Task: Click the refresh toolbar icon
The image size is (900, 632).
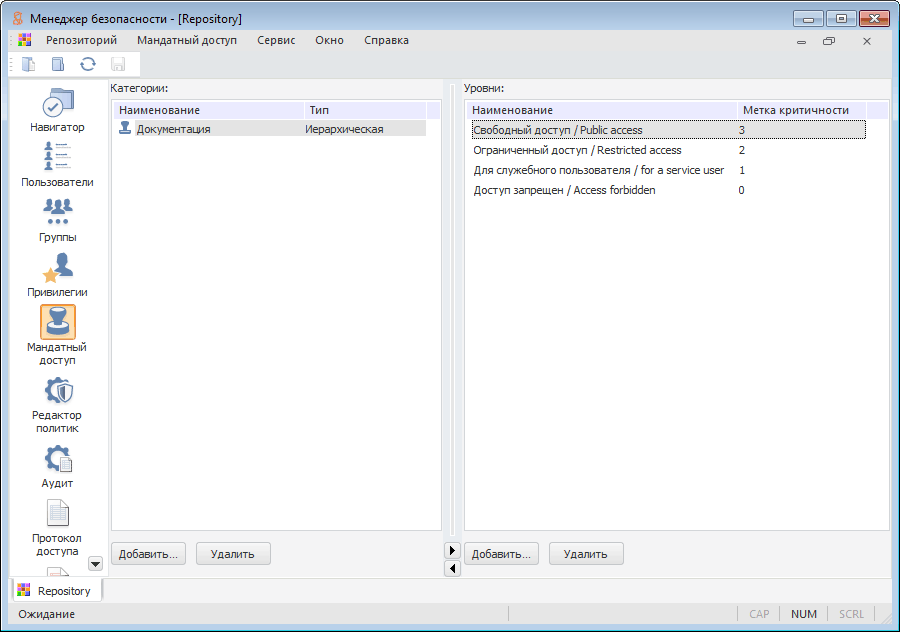Action: click(x=88, y=64)
